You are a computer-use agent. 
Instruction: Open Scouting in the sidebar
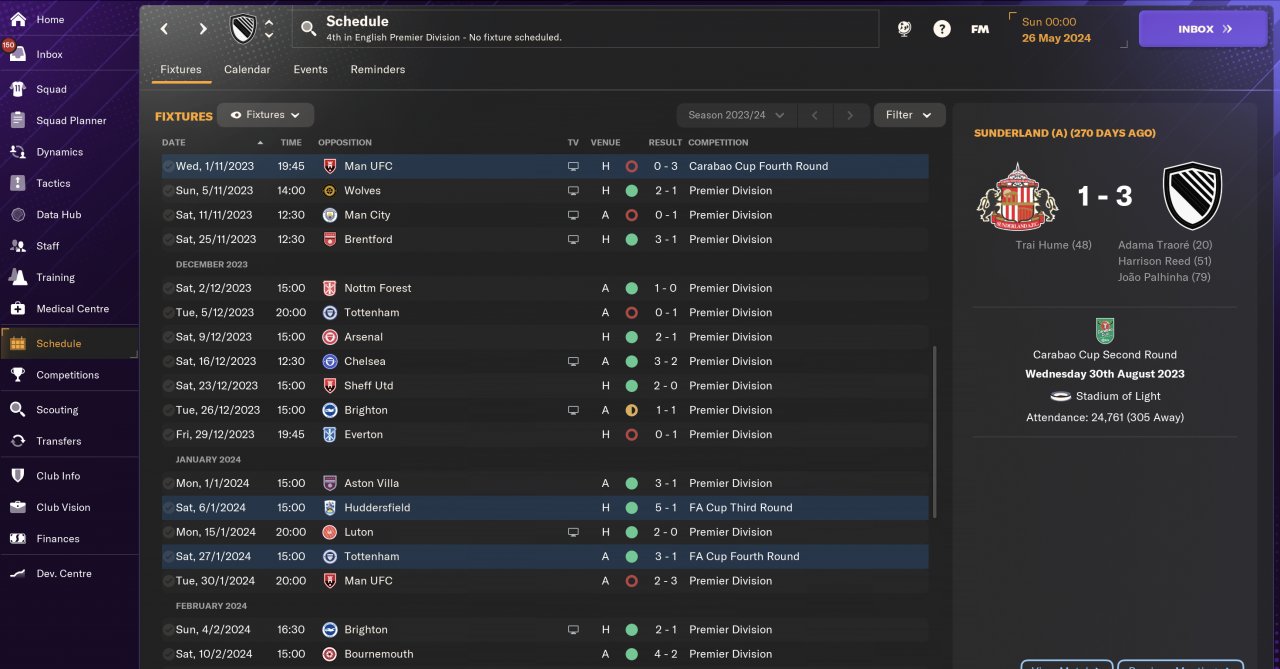[56, 409]
